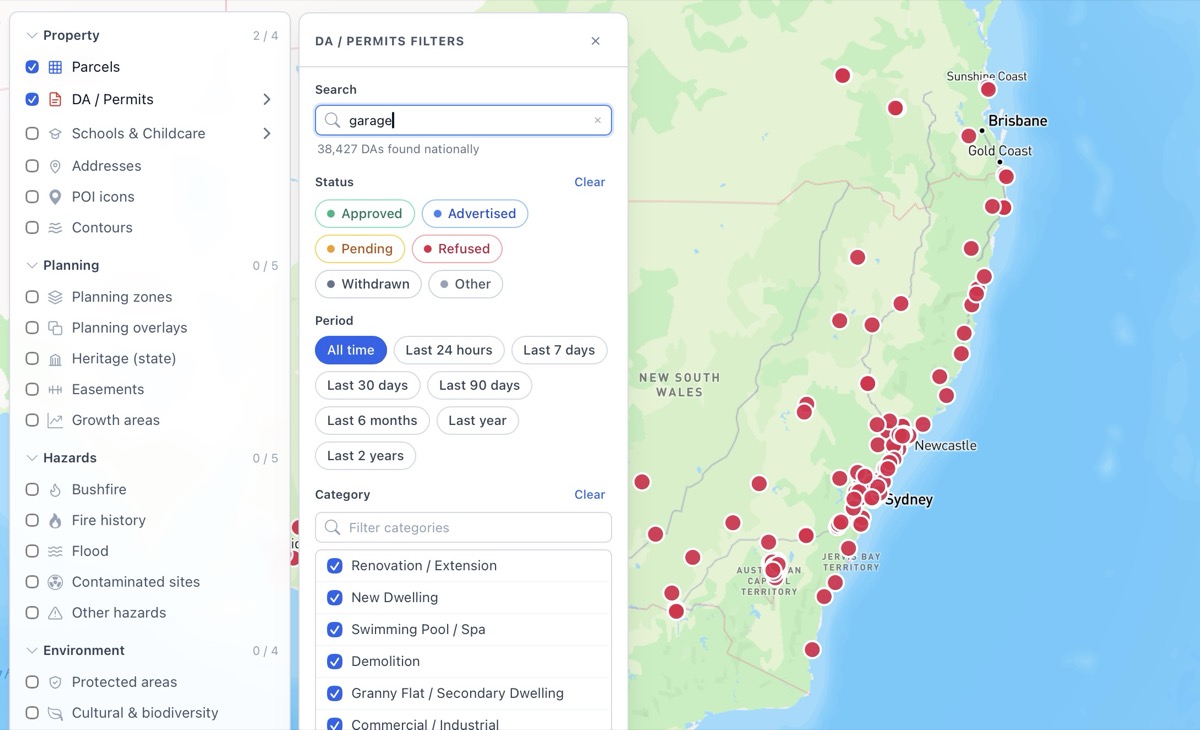Select the Last 6 months period
Image resolution: width=1200 pixels, height=730 pixels.
pos(372,420)
